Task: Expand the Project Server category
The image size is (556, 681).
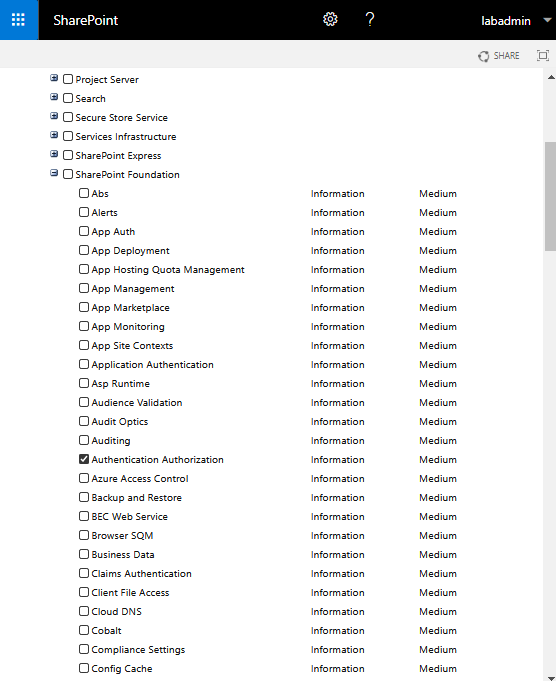Action: tap(54, 78)
